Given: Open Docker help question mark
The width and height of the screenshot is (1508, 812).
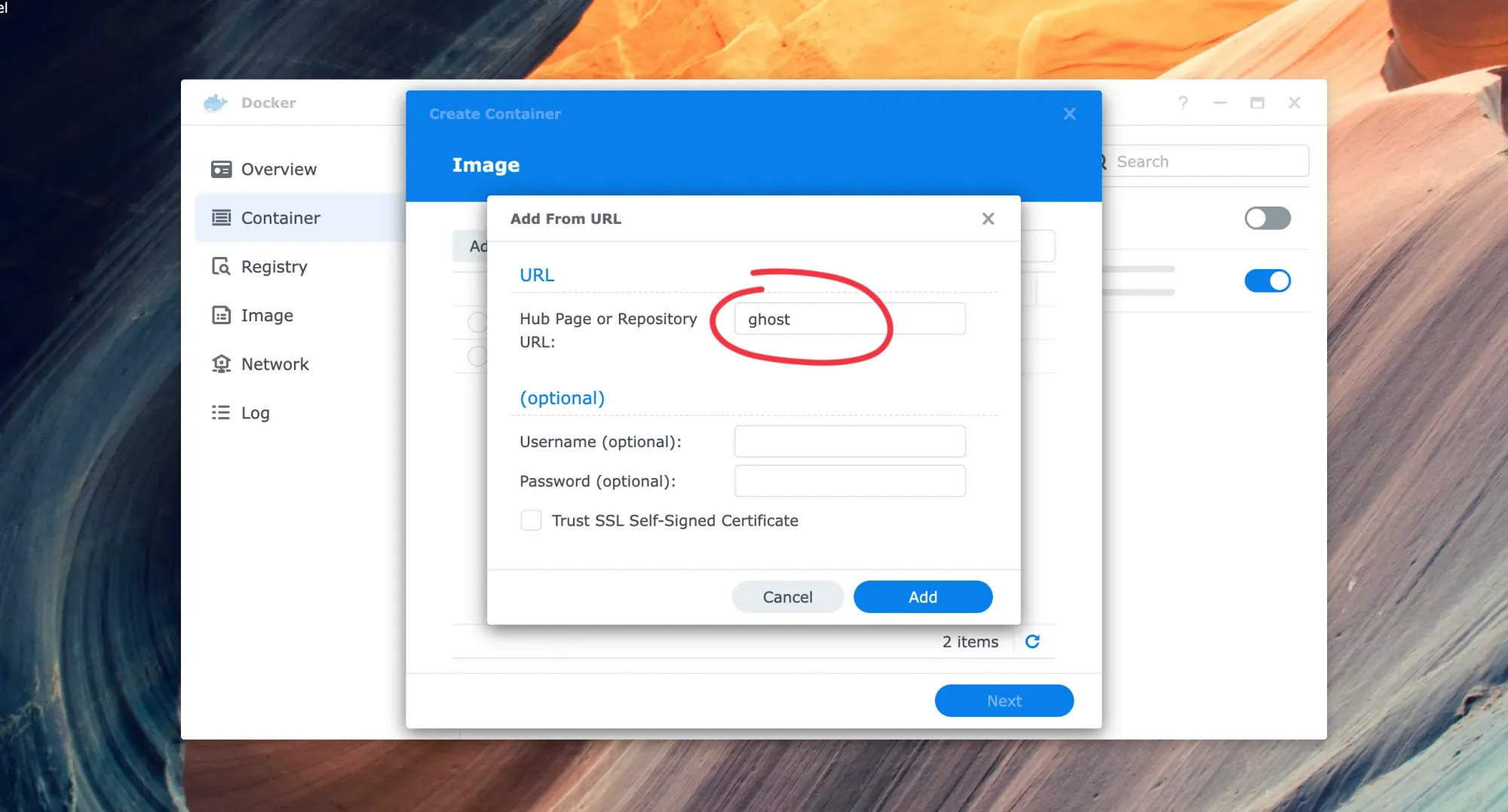Looking at the screenshot, I should (1183, 103).
